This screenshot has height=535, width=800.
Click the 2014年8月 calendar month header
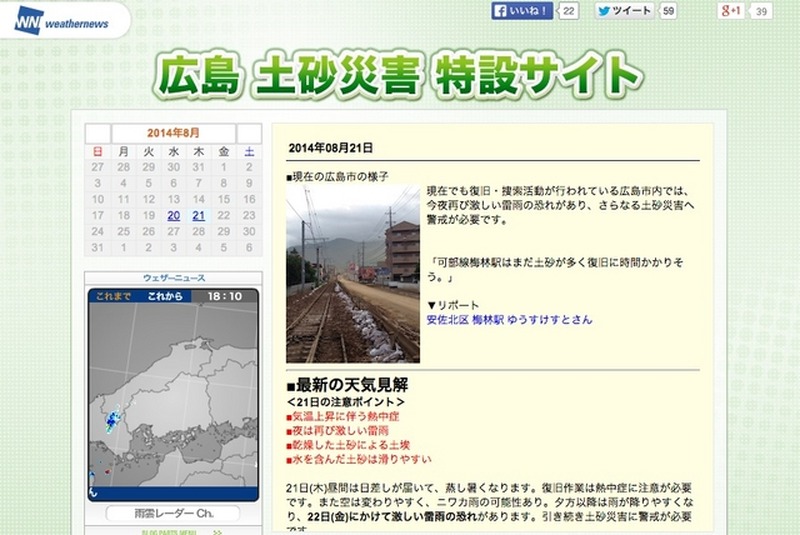click(173, 132)
